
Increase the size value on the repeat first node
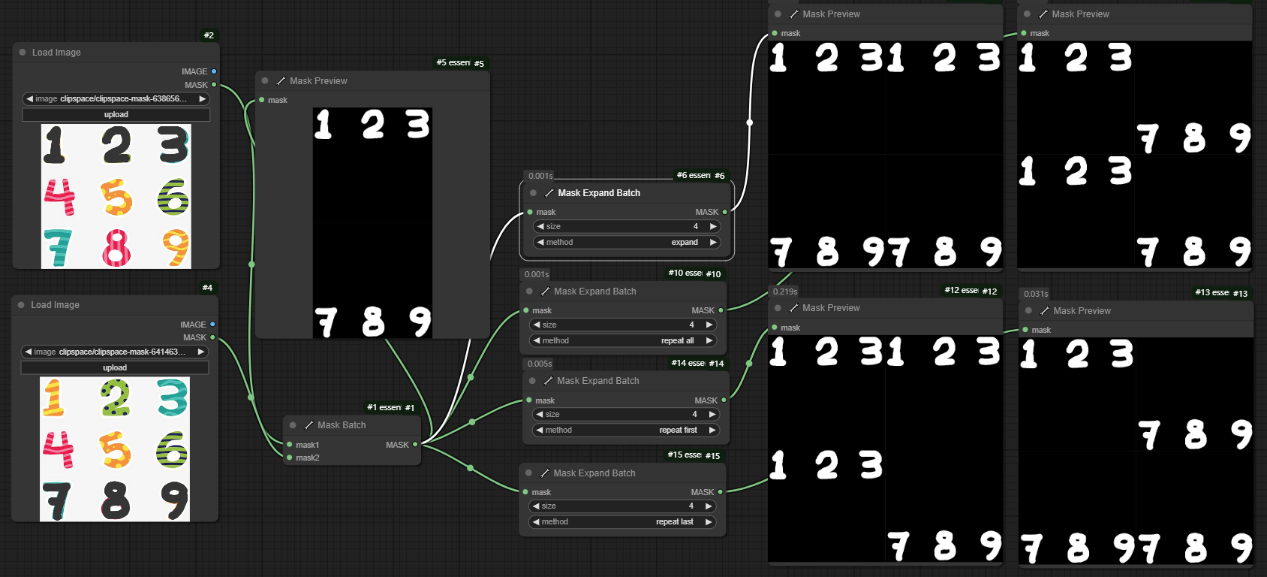click(712, 414)
